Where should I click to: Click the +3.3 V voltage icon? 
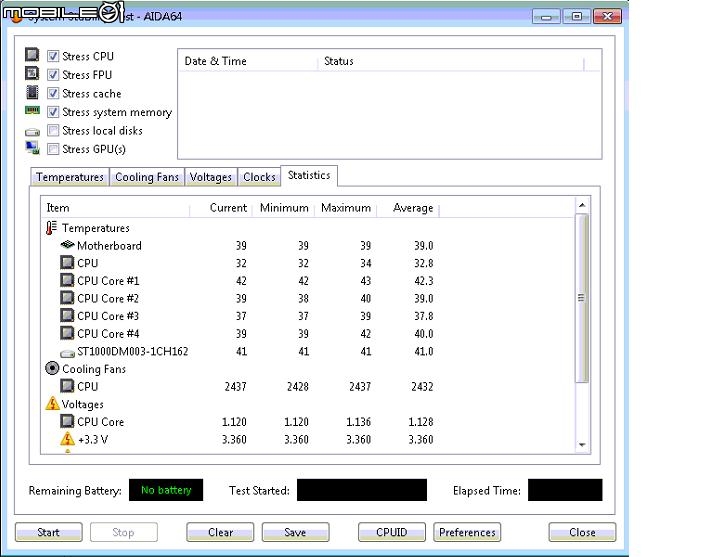point(68,439)
